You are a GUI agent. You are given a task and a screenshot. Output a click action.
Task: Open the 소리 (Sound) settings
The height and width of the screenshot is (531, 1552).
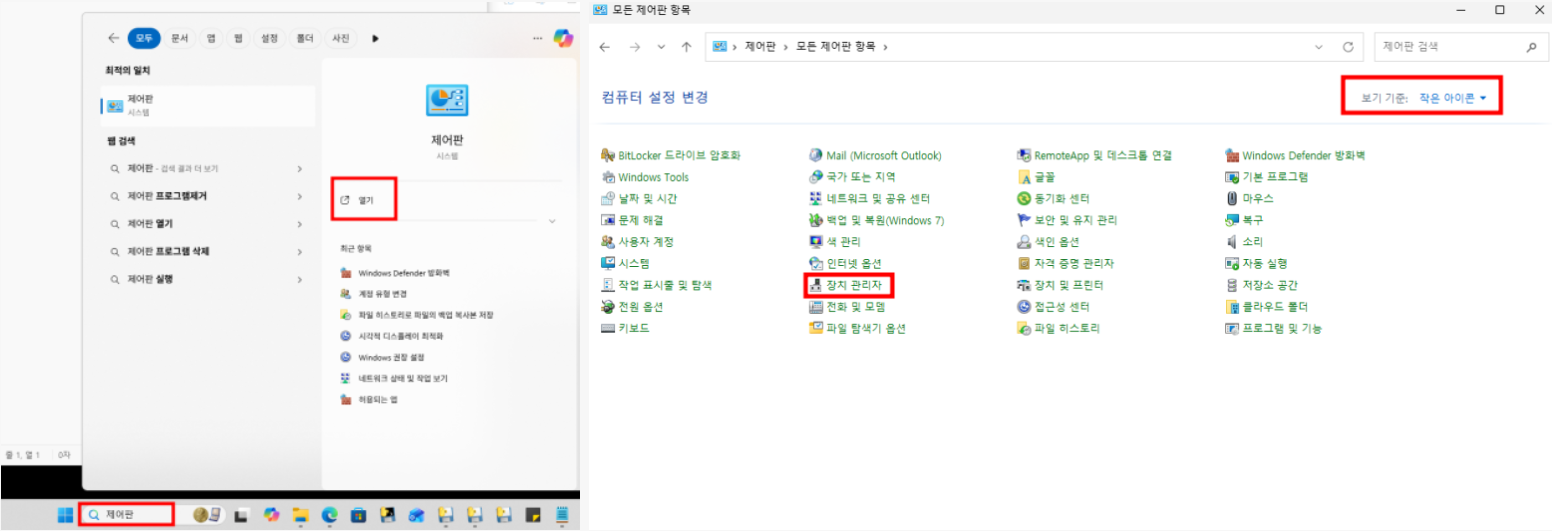1252,242
